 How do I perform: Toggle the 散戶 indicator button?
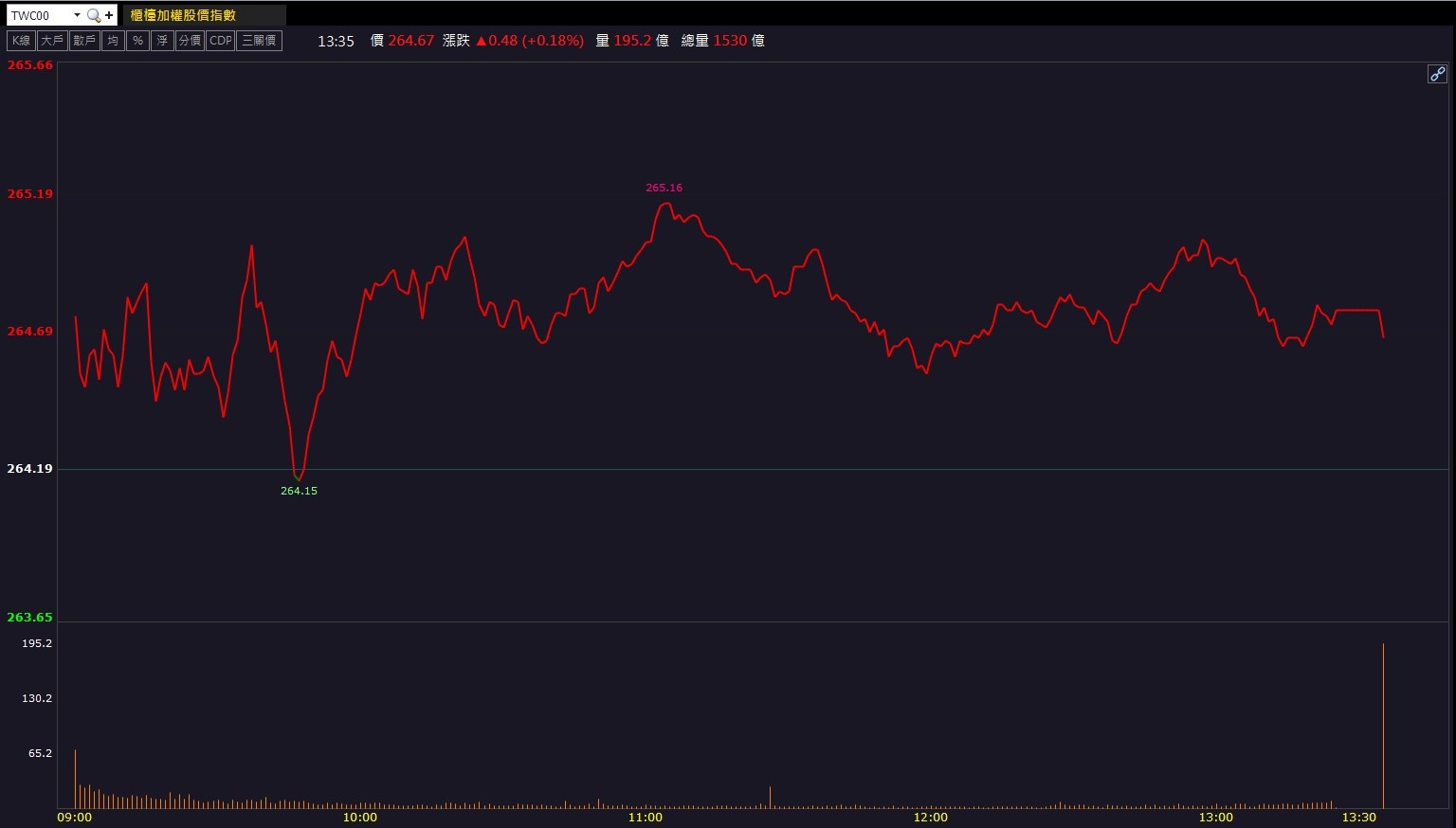click(x=84, y=41)
